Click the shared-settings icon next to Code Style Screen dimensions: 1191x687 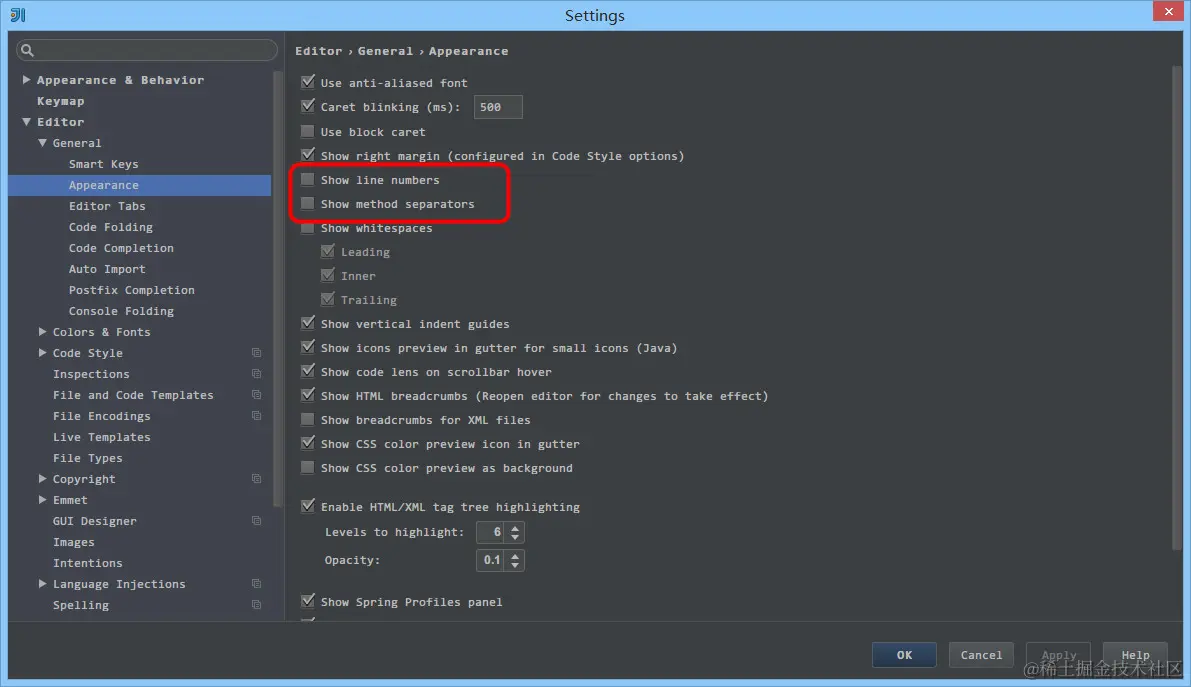[256, 352]
